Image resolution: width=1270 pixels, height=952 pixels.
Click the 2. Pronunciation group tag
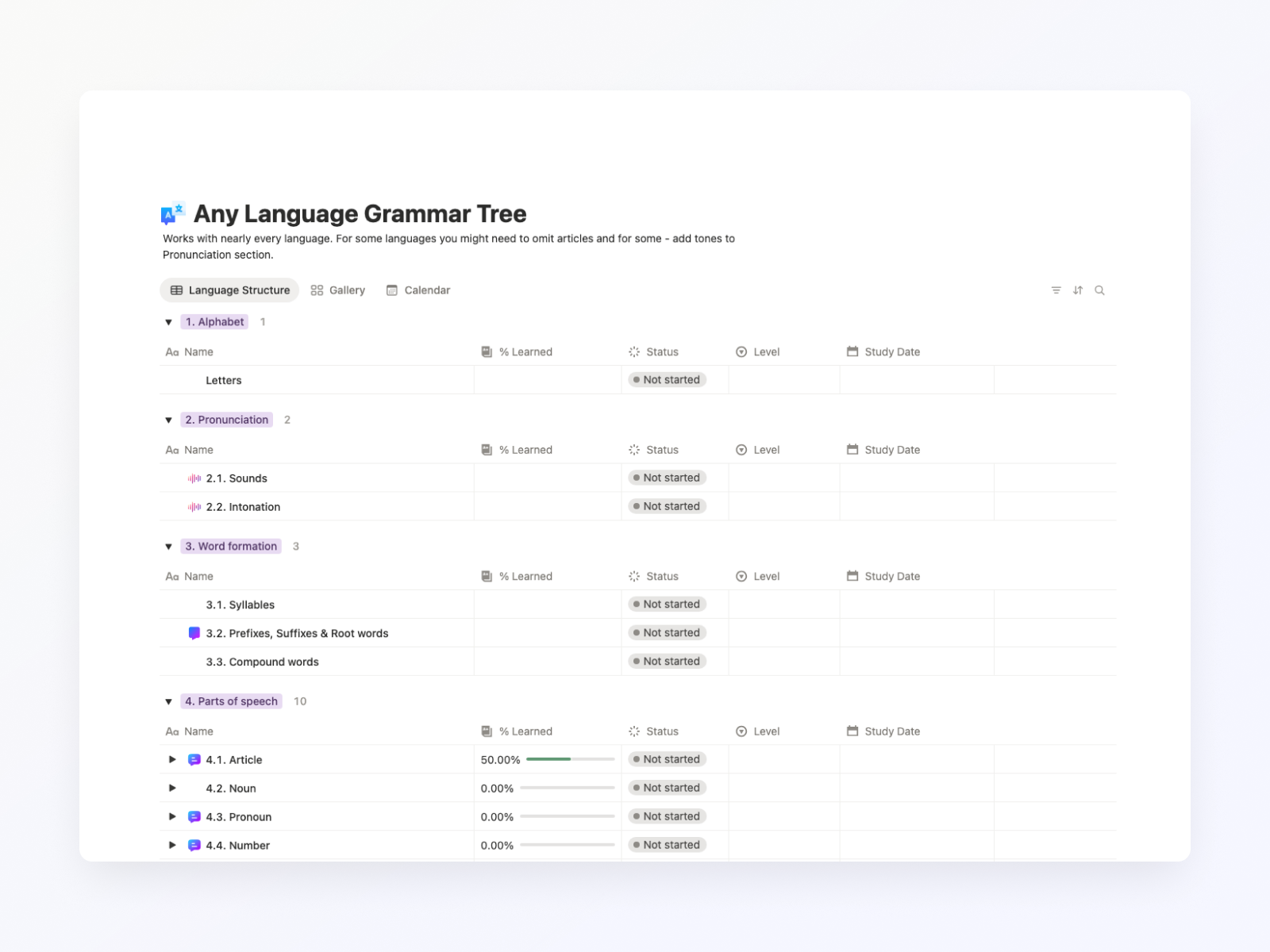click(227, 420)
